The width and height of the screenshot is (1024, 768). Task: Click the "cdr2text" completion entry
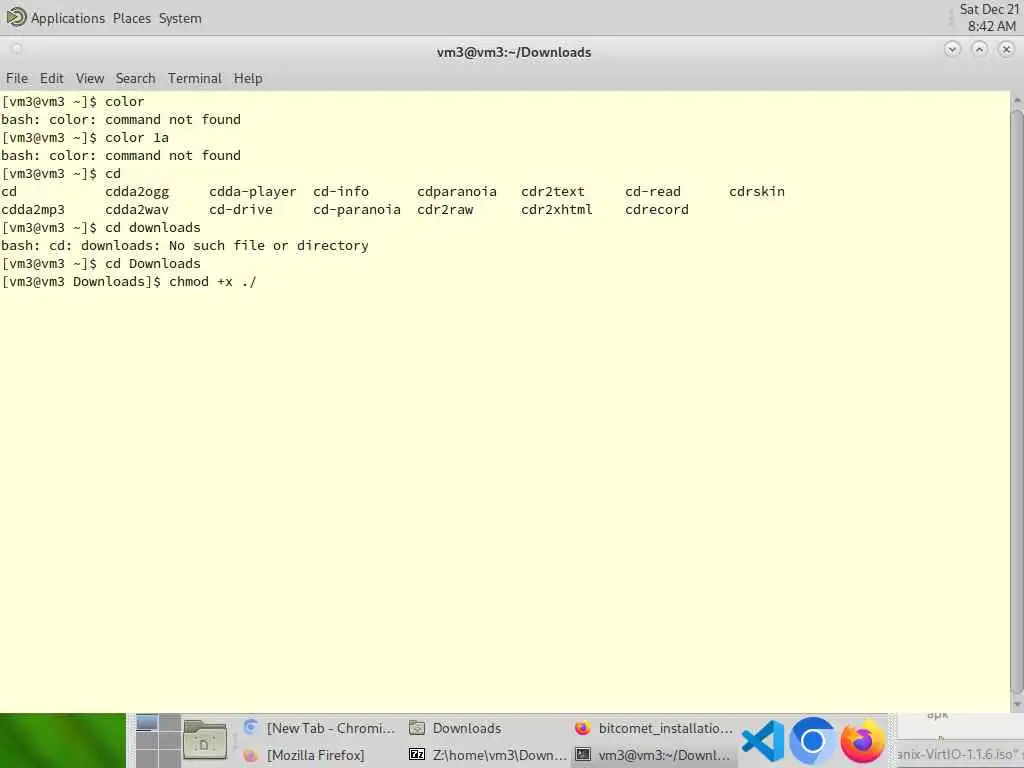coord(552,192)
